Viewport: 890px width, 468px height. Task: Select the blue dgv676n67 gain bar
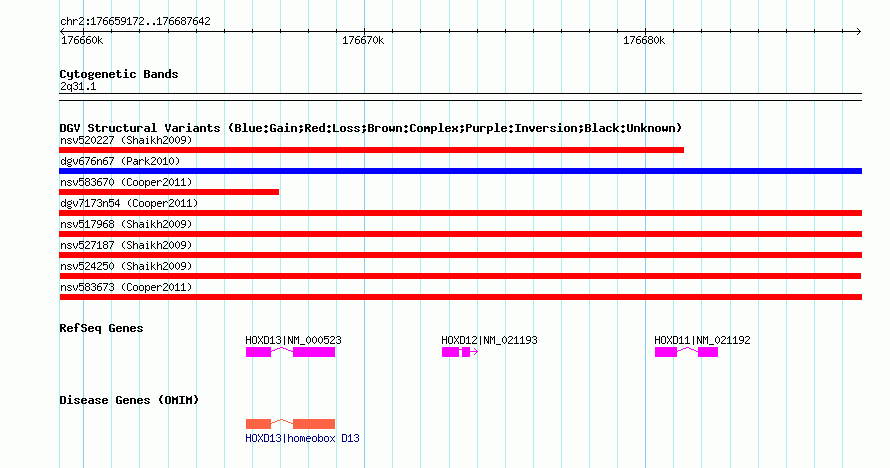tap(460, 171)
